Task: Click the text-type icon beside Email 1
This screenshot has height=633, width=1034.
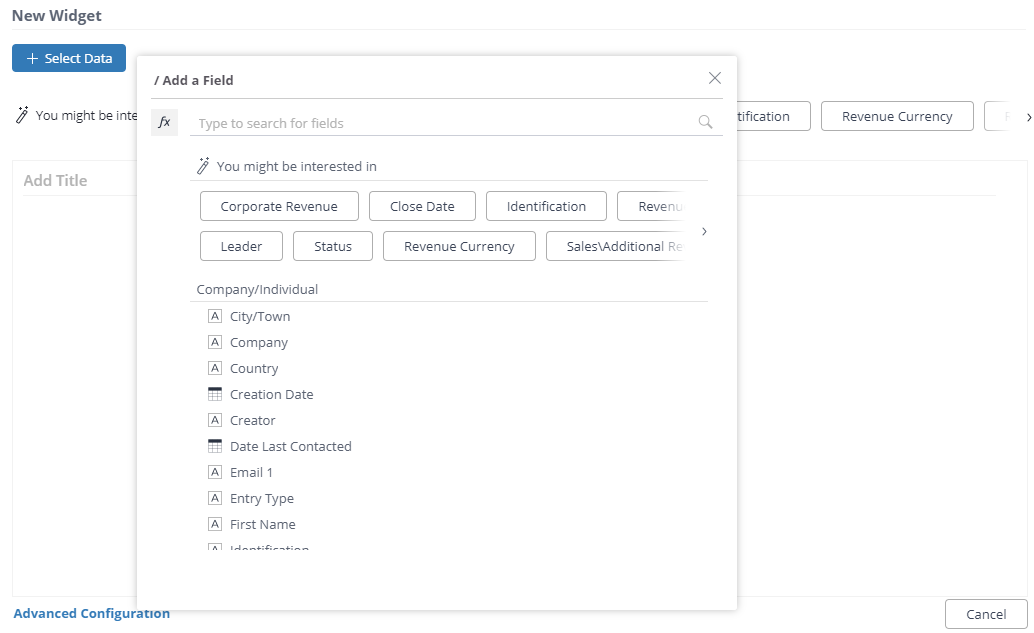Action: (214, 472)
